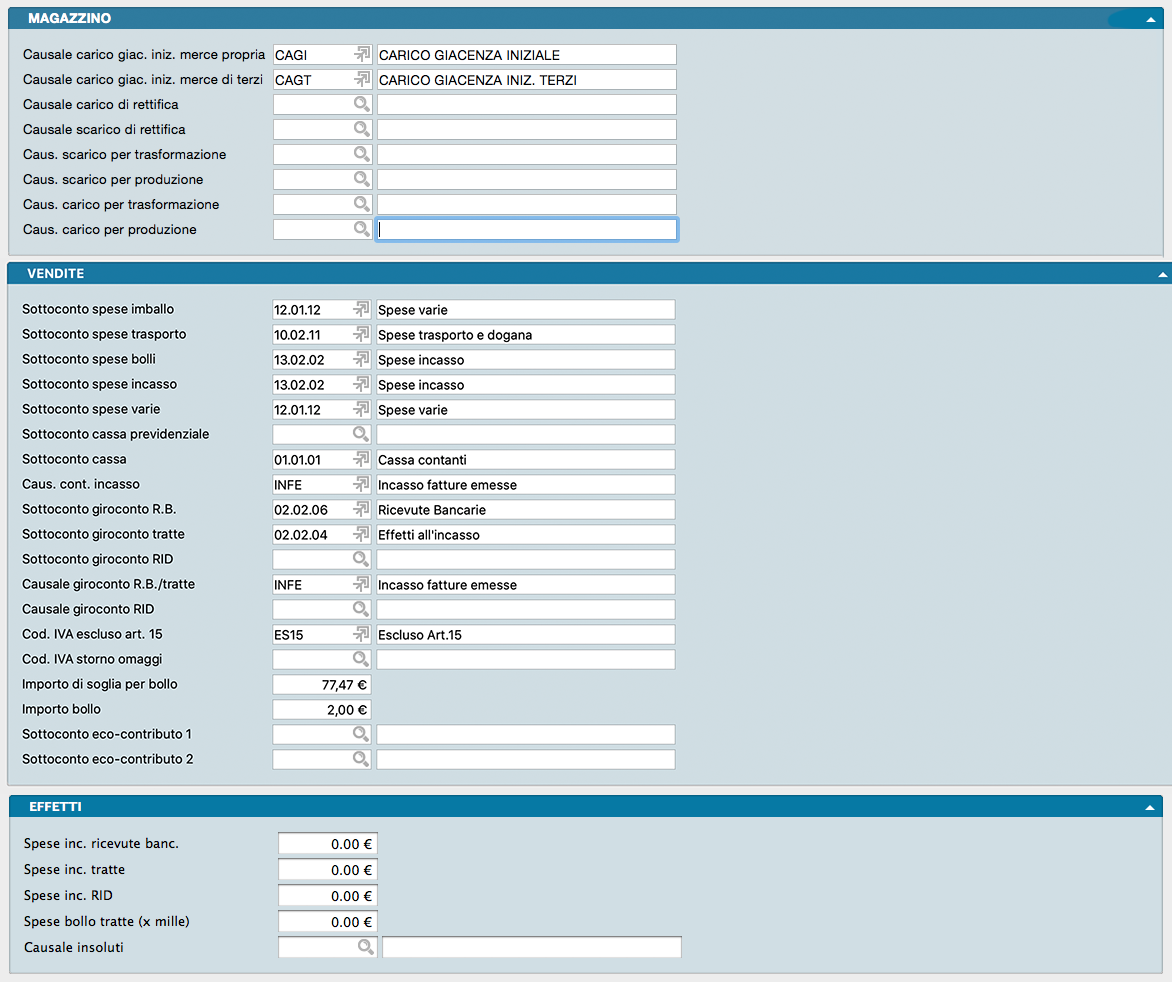Open lookup for Sottoconto eco-contributo 1
This screenshot has height=982, width=1172.
coord(361,734)
